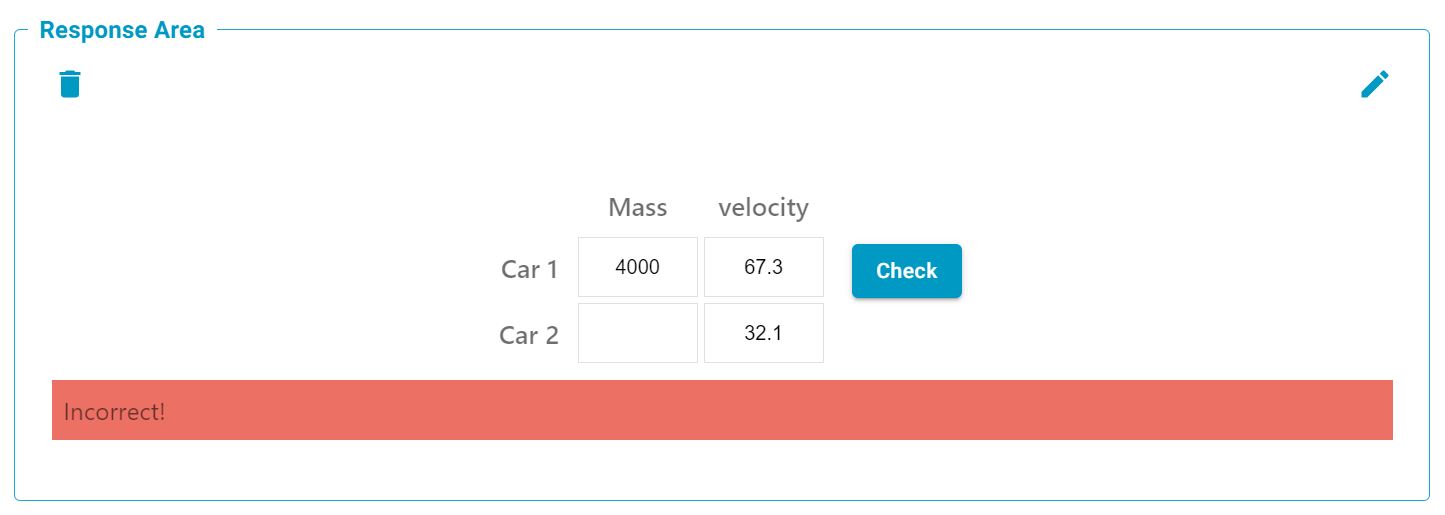Viewport: 1445px width, 515px height.
Task: Place cursor on the 32.1 value
Action: coord(764,333)
